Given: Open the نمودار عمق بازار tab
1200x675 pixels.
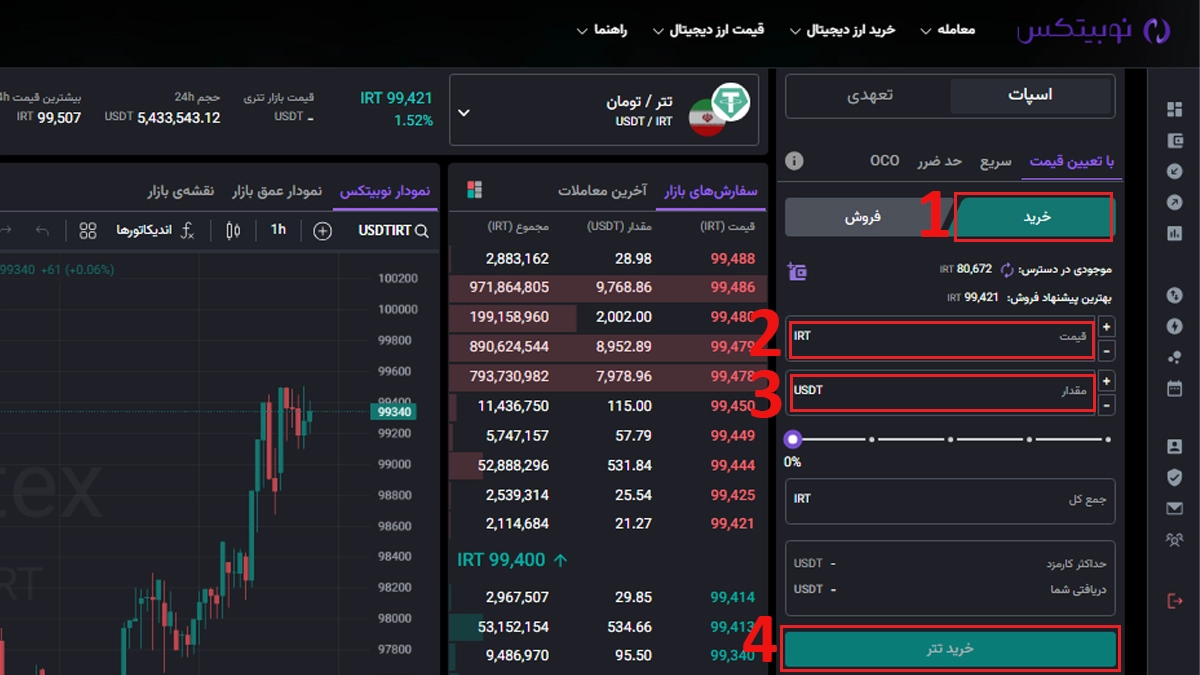Looking at the screenshot, I should click(277, 190).
